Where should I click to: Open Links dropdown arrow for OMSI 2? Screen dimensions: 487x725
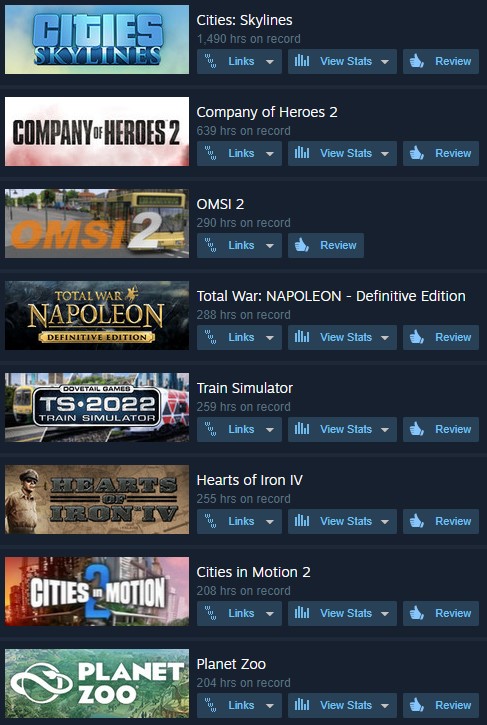[270, 246]
